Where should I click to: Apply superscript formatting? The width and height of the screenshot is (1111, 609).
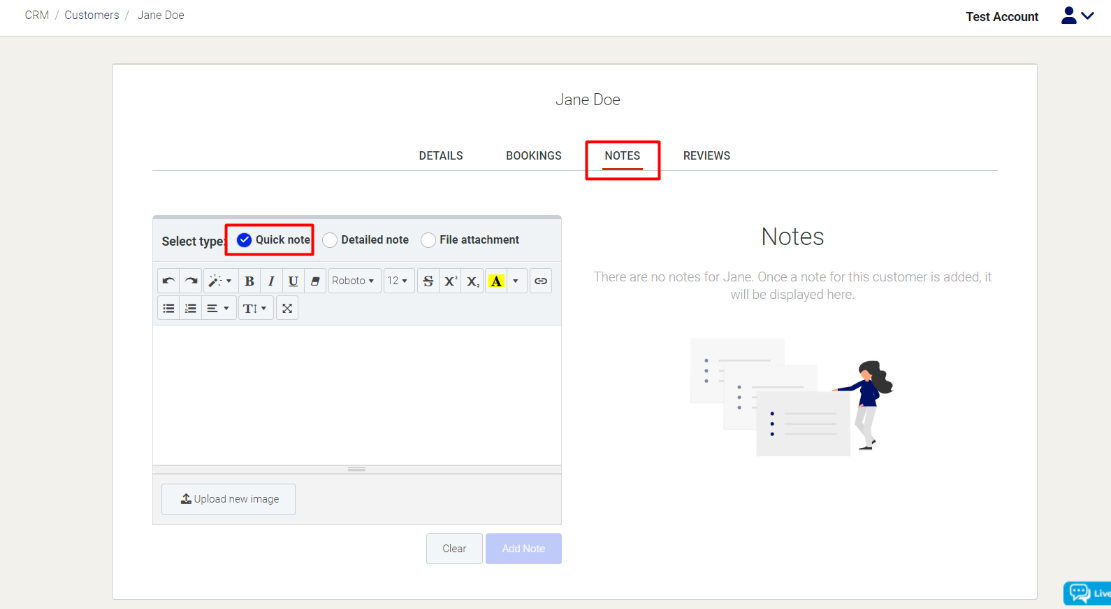(x=450, y=280)
